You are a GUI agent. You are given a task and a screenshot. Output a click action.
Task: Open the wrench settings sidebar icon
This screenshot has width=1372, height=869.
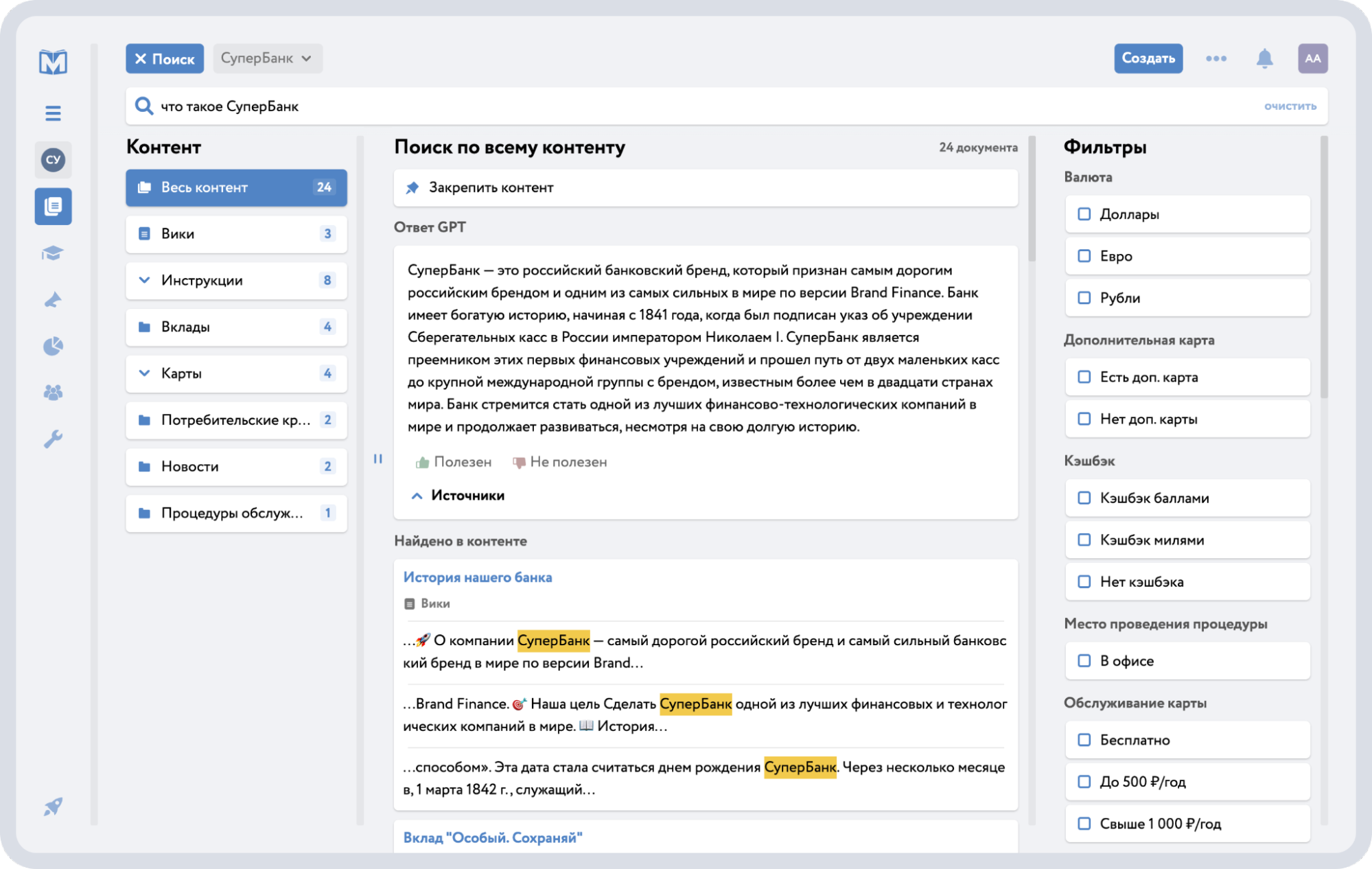53,439
